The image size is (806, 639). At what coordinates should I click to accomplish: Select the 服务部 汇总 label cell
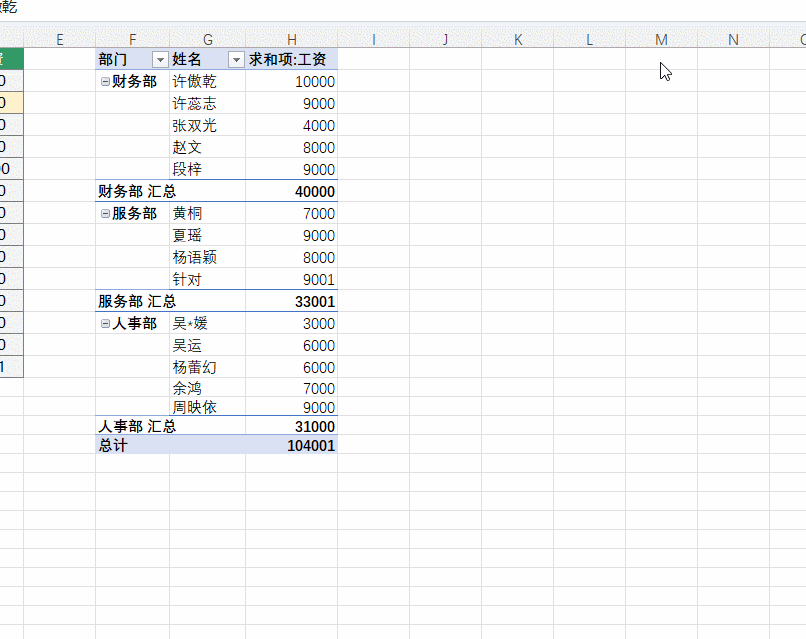[137, 302]
